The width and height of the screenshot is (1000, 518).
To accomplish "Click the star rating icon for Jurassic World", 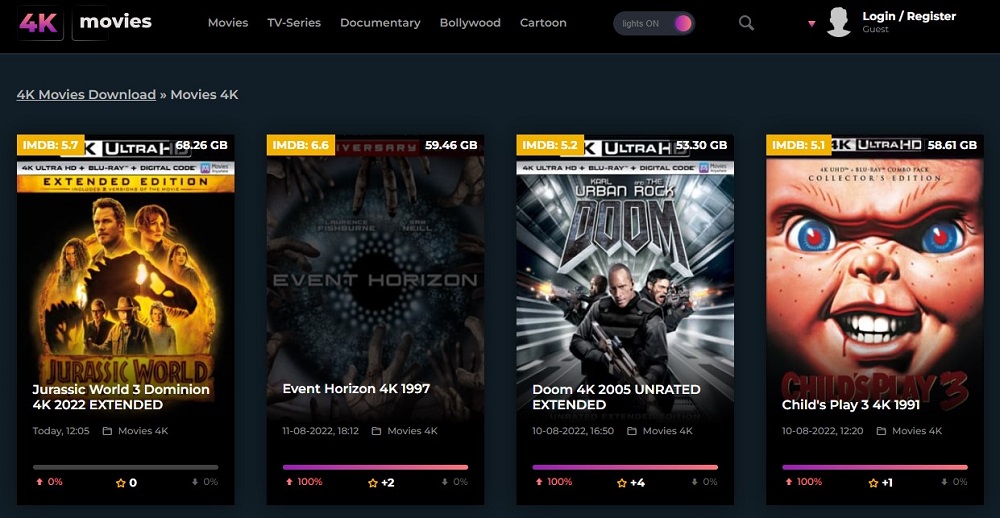I will (121, 483).
